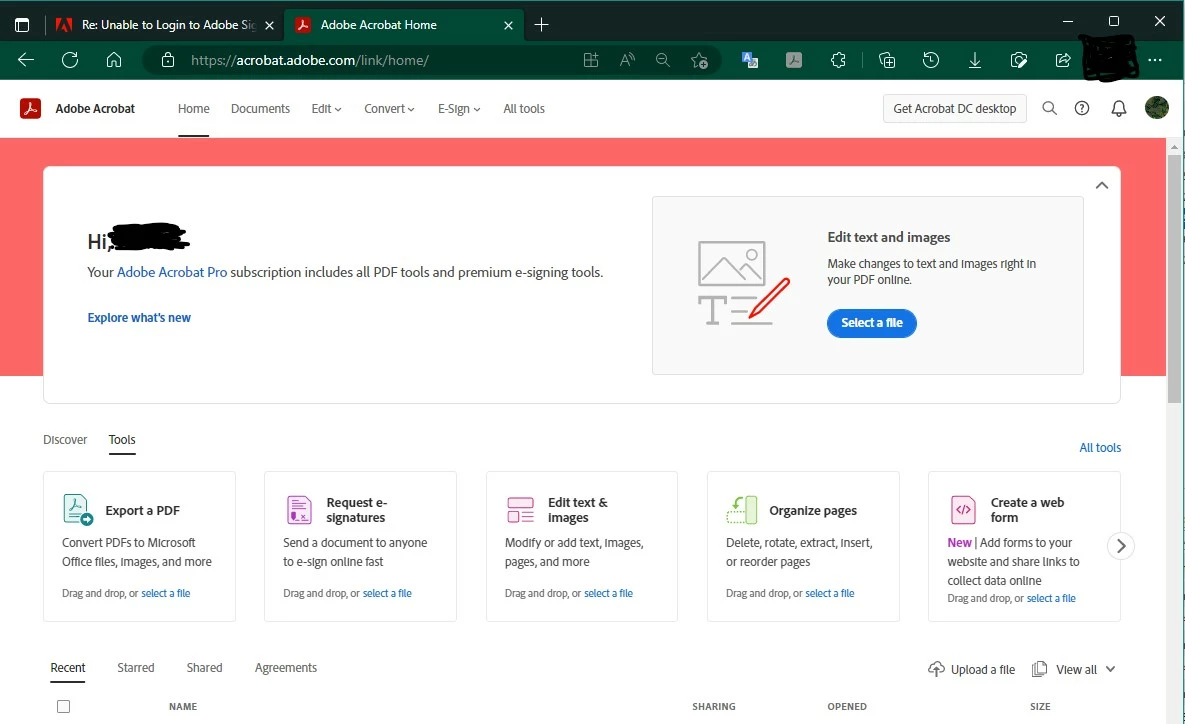Image resolution: width=1185 pixels, height=724 pixels.
Task: Sort by the NAME column header
Action: tap(183, 707)
